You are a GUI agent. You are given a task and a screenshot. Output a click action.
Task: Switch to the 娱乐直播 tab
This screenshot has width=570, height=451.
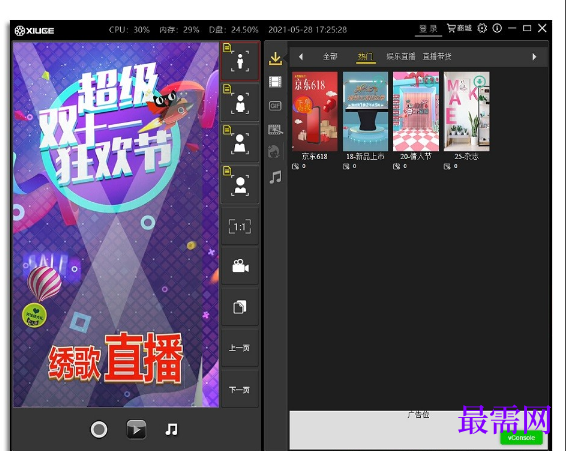[401, 56]
